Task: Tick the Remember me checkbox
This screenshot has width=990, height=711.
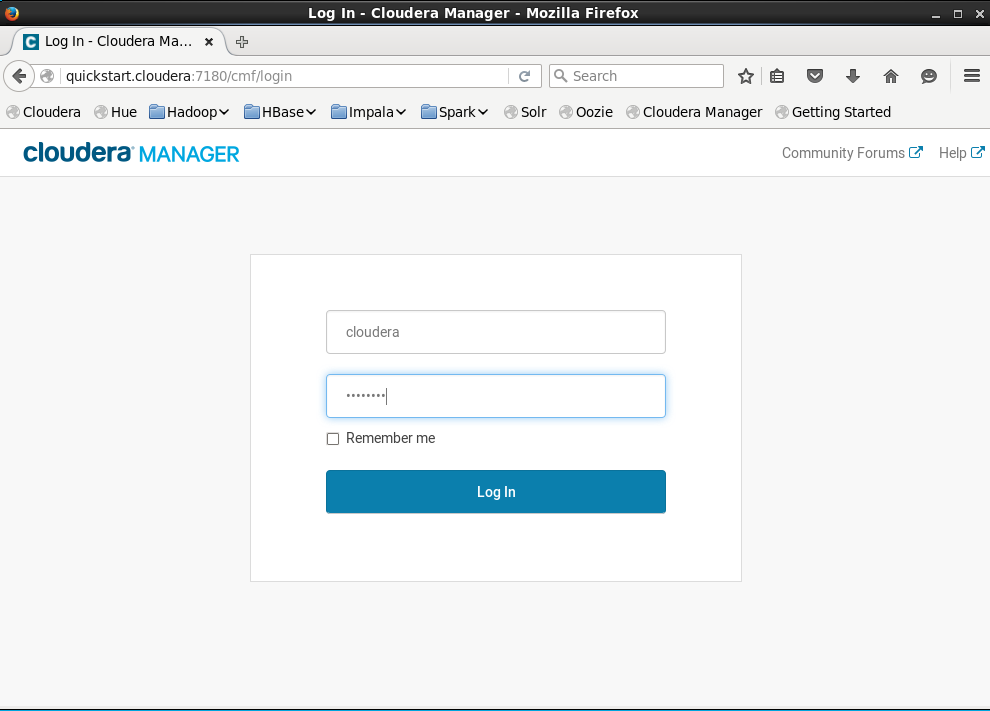Action: (333, 439)
